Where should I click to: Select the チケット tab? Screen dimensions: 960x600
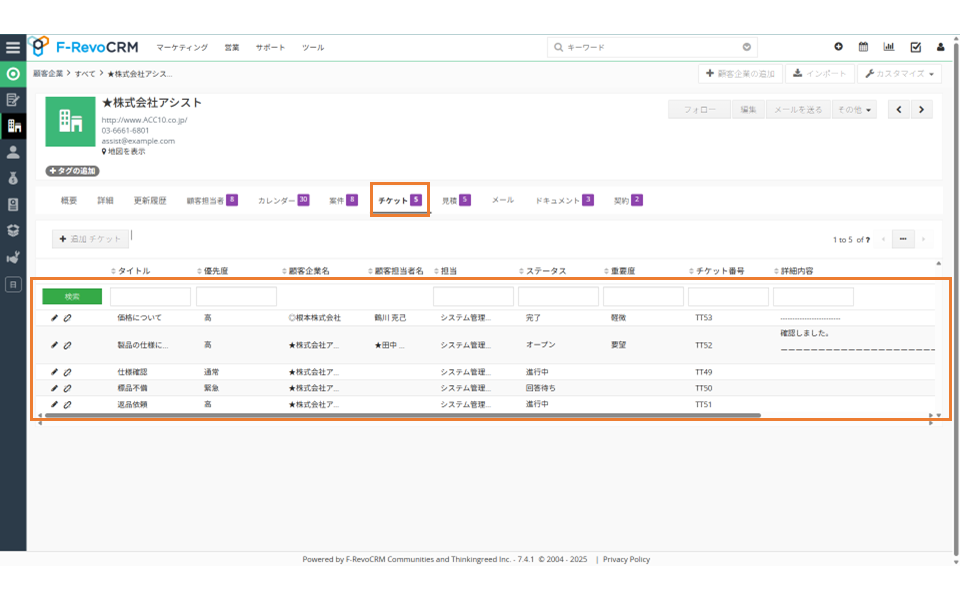[400, 200]
